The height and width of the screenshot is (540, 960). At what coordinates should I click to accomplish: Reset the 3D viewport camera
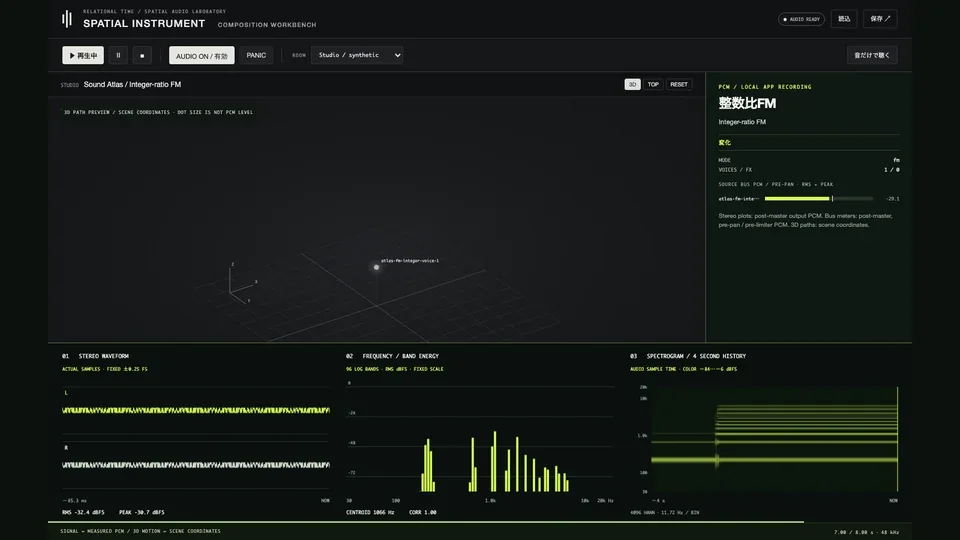tap(678, 84)
